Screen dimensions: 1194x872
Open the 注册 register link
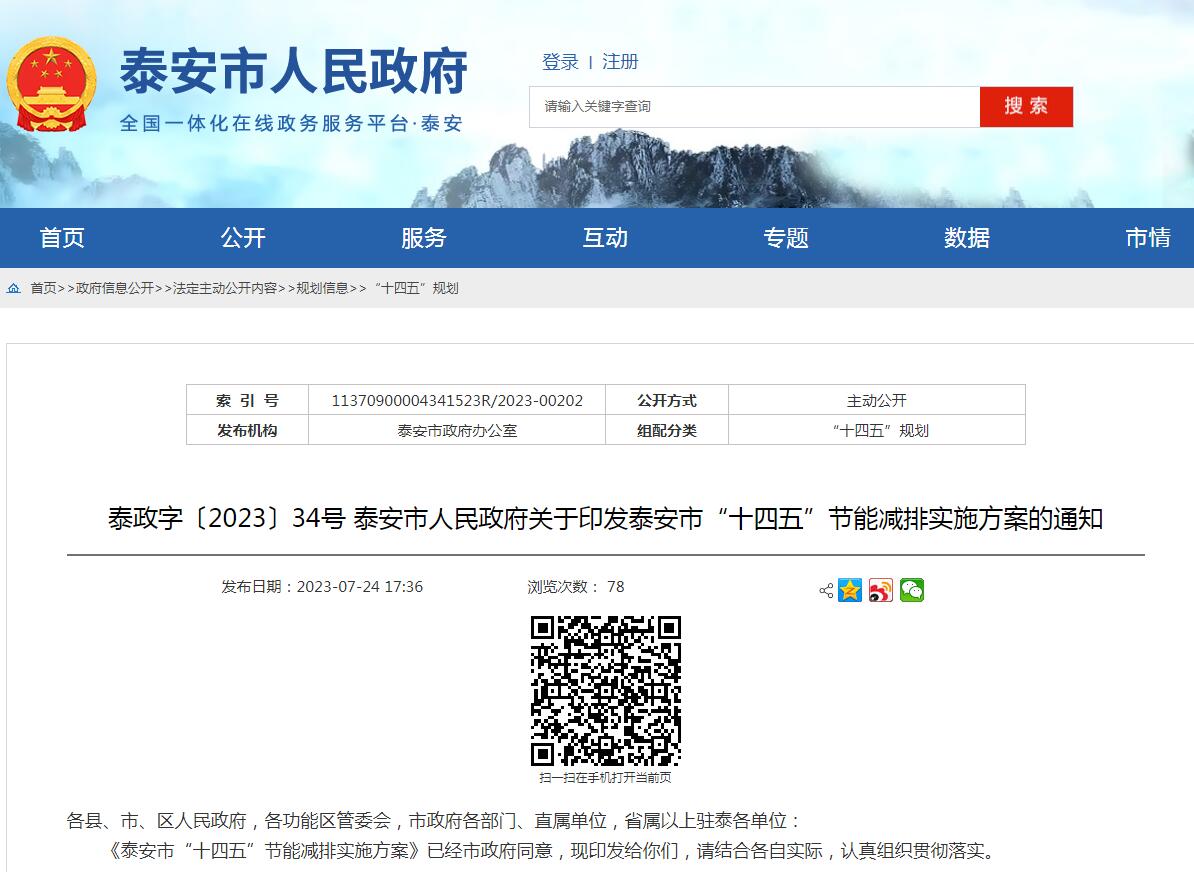[620, 62]
